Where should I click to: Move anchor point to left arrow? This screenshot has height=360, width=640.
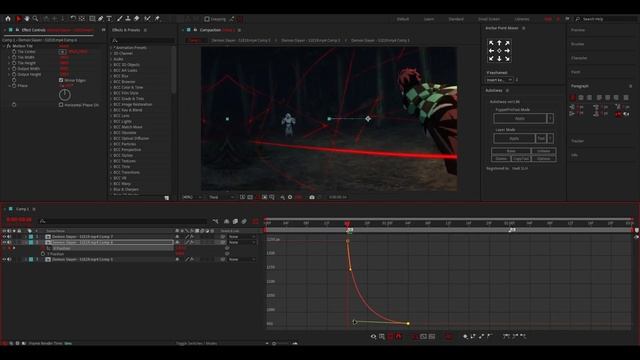pyautogui.click(x=491, y=51)
